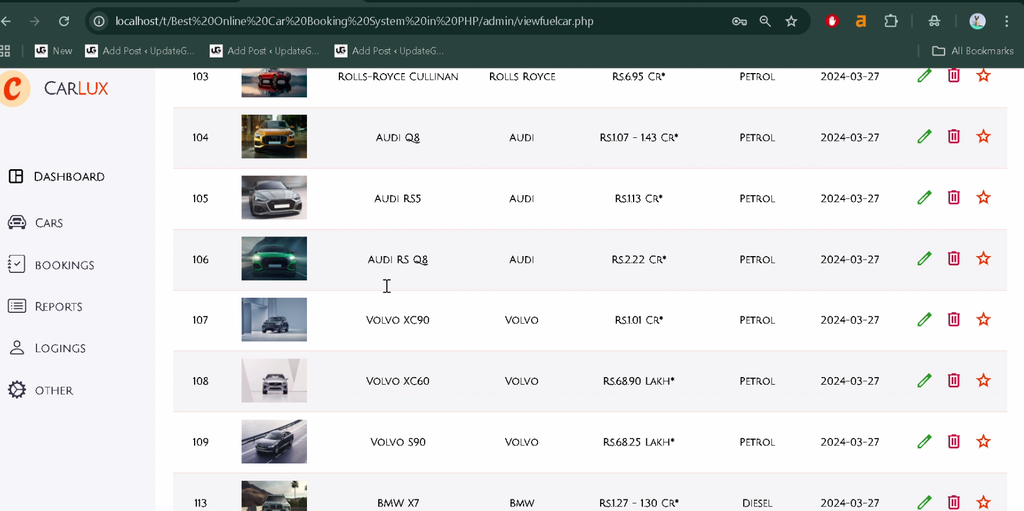
Task: Click the password key icon in address bar
Action: coord(739,22)
